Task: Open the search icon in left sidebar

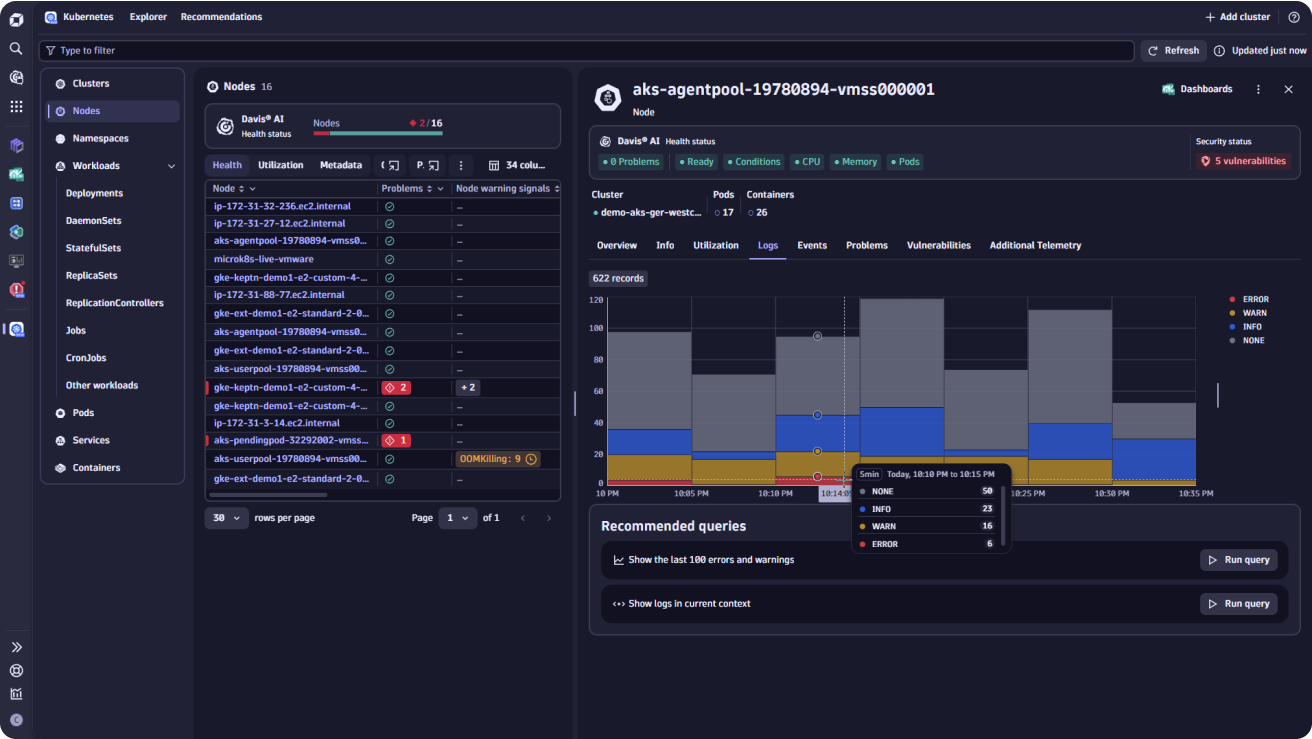Action: 16,48
